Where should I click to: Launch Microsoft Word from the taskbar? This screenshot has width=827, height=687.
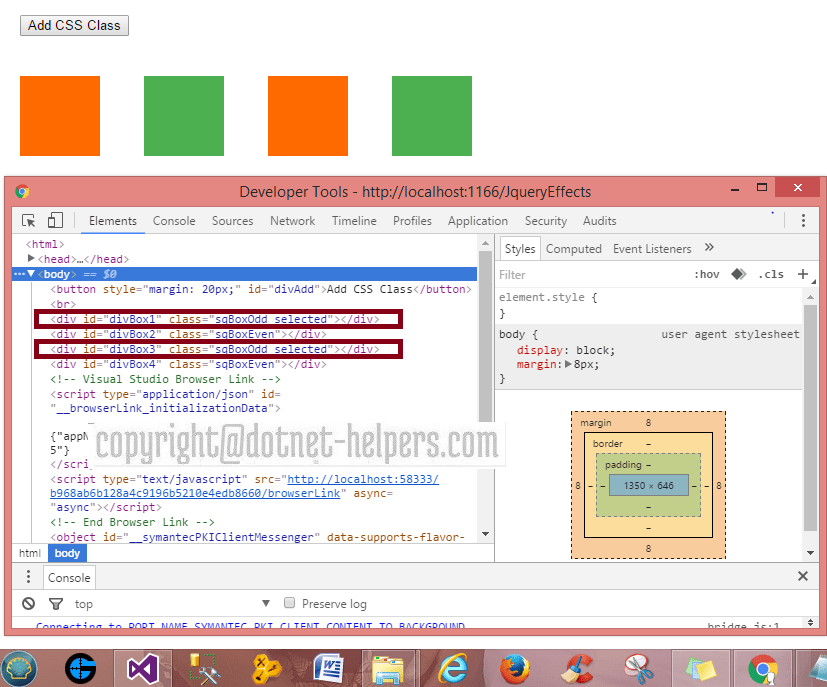(x=329, y=669)
